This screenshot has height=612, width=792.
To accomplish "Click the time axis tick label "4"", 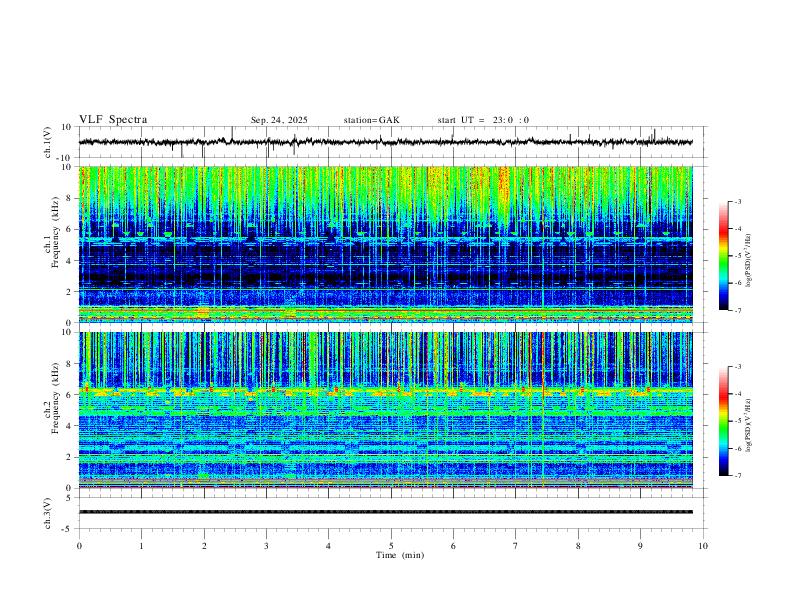I will (328, 546).
